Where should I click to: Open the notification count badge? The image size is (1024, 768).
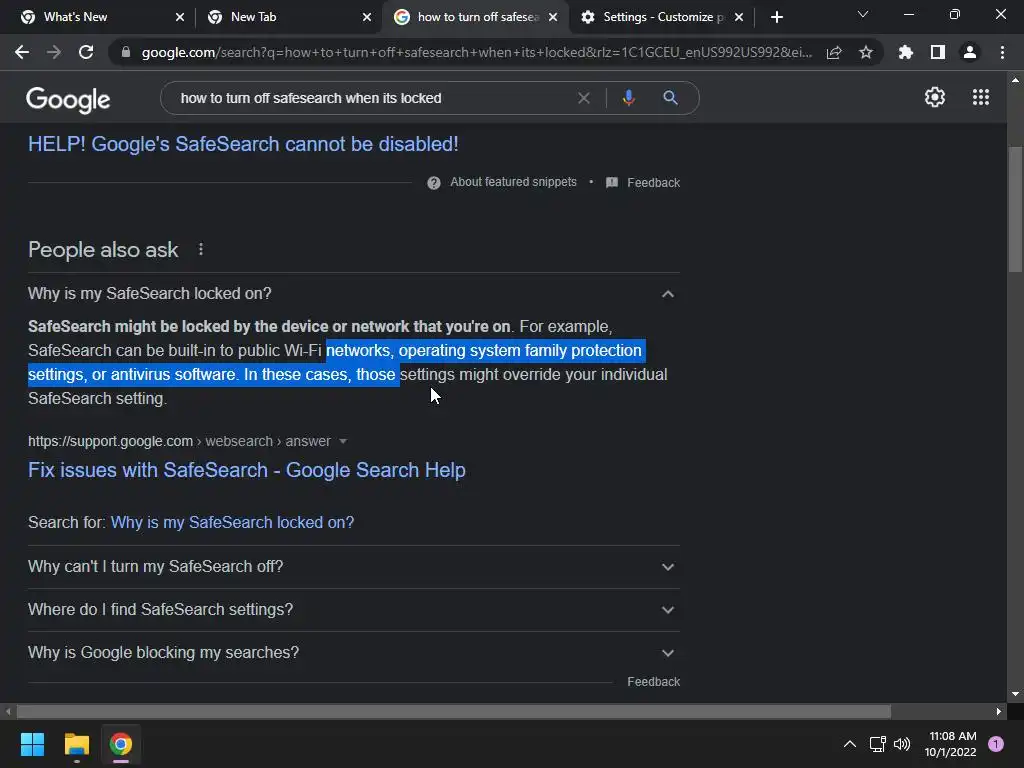pos(996,744)
